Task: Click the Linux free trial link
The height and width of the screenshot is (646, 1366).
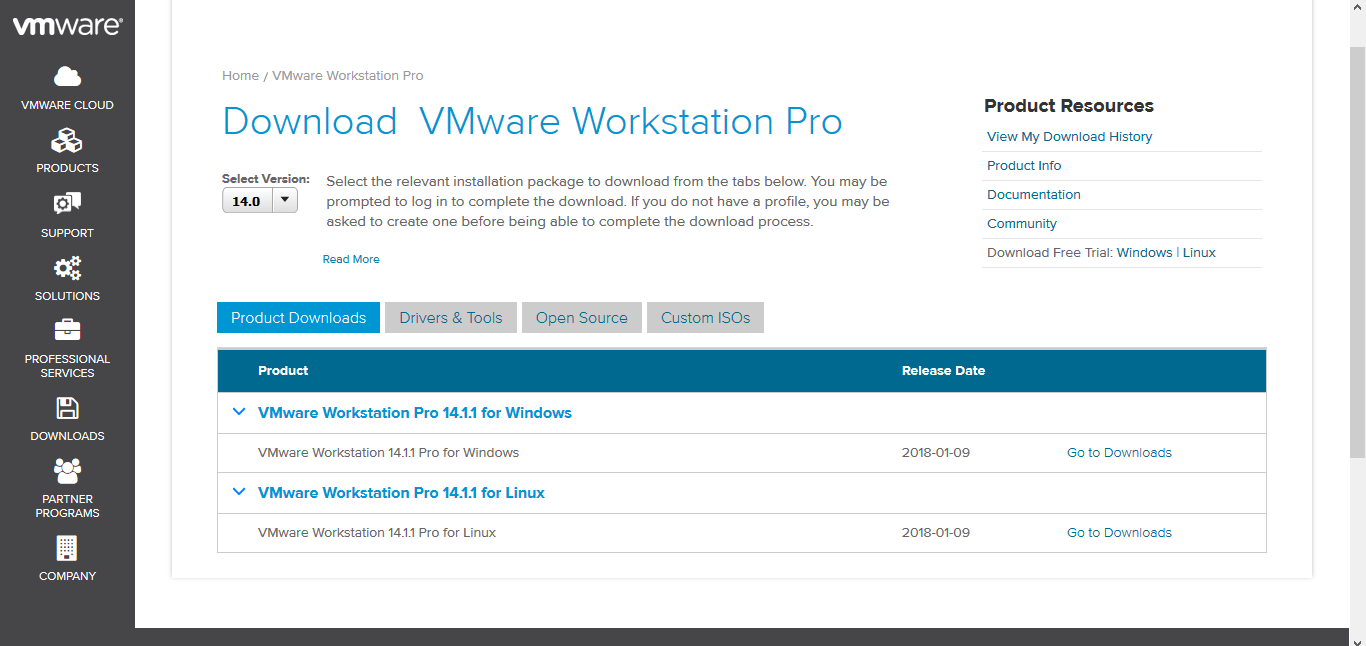Action: click(x=1199, y=253)
